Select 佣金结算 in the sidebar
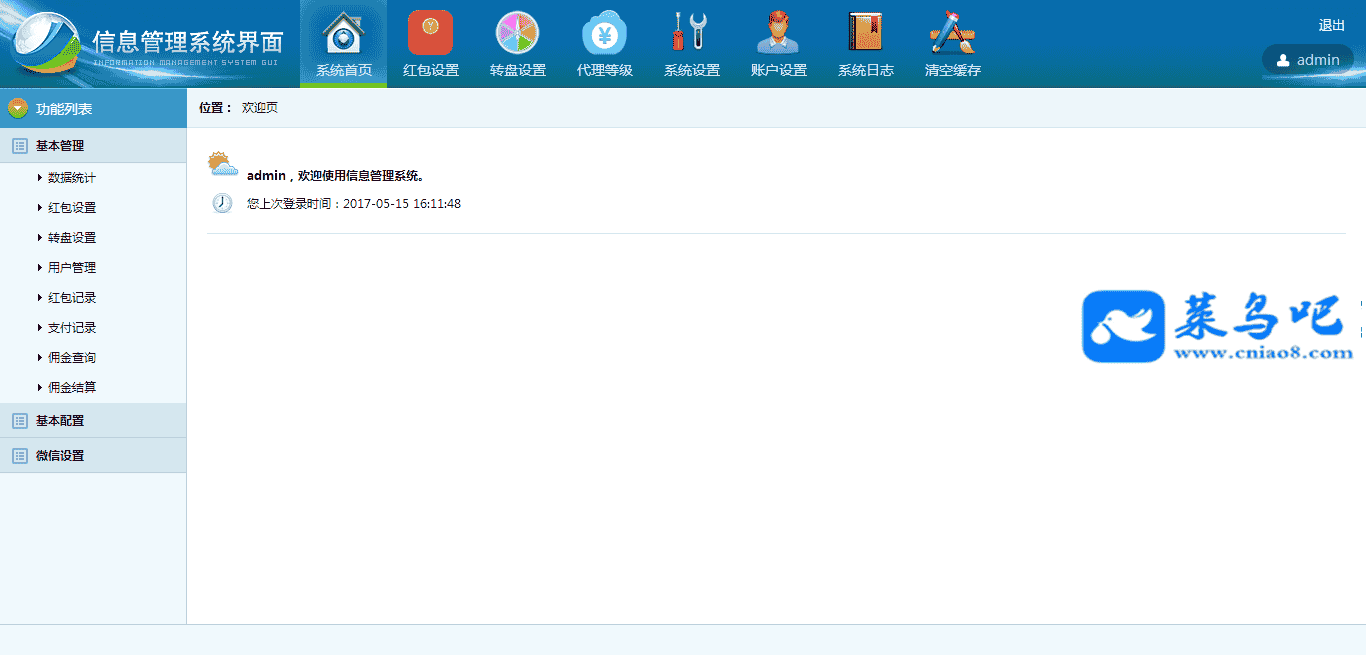Viewport: 1366px width, 655px height. pos(72,388)
